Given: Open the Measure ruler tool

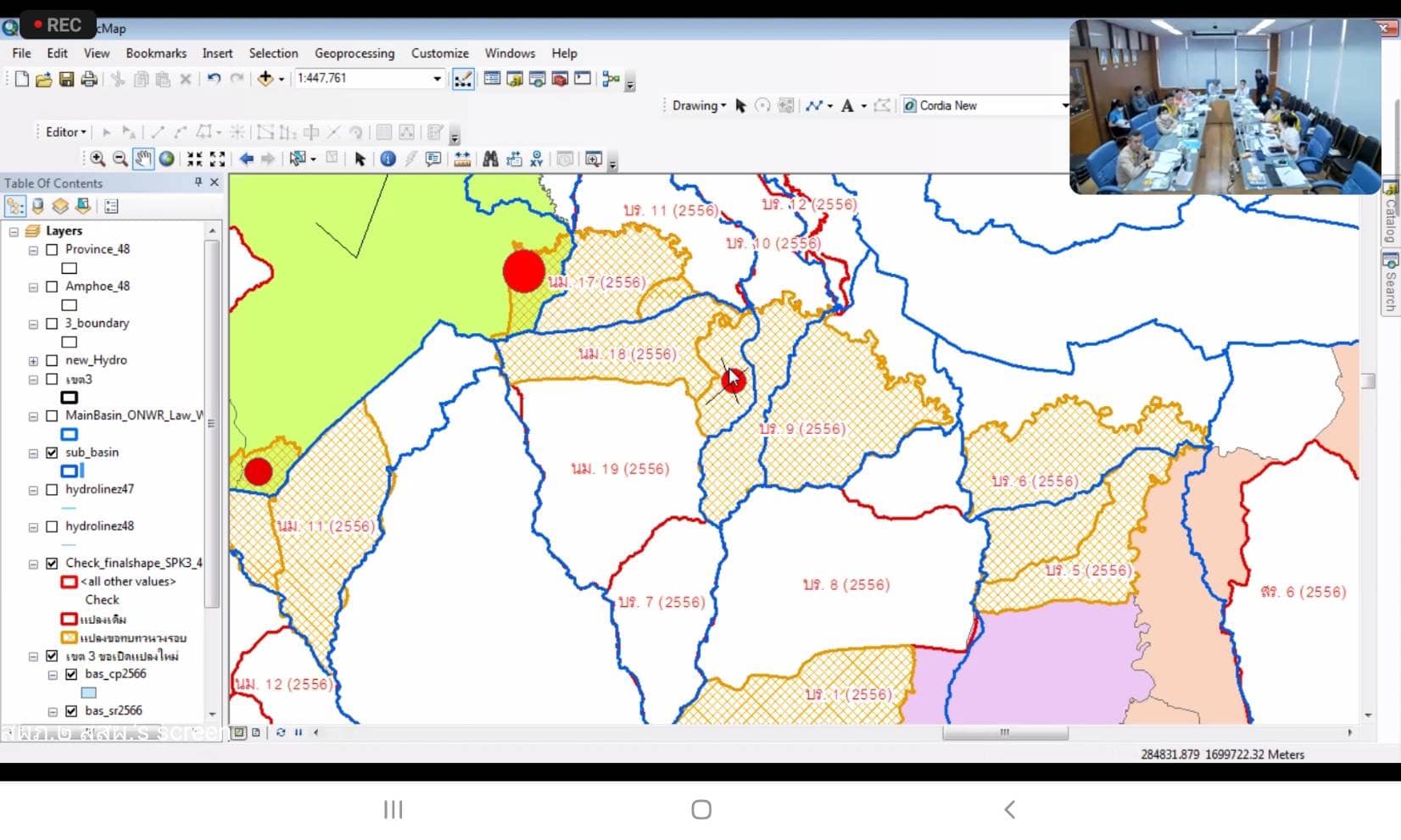Looking at the screenshot, I should click(462, 159).
